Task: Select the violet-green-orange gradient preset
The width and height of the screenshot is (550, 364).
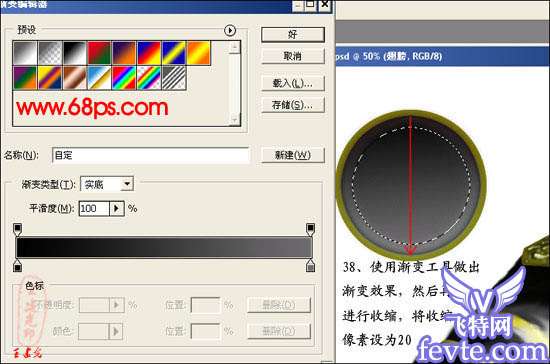Action: pyautogui.click(x=25, y=78)
